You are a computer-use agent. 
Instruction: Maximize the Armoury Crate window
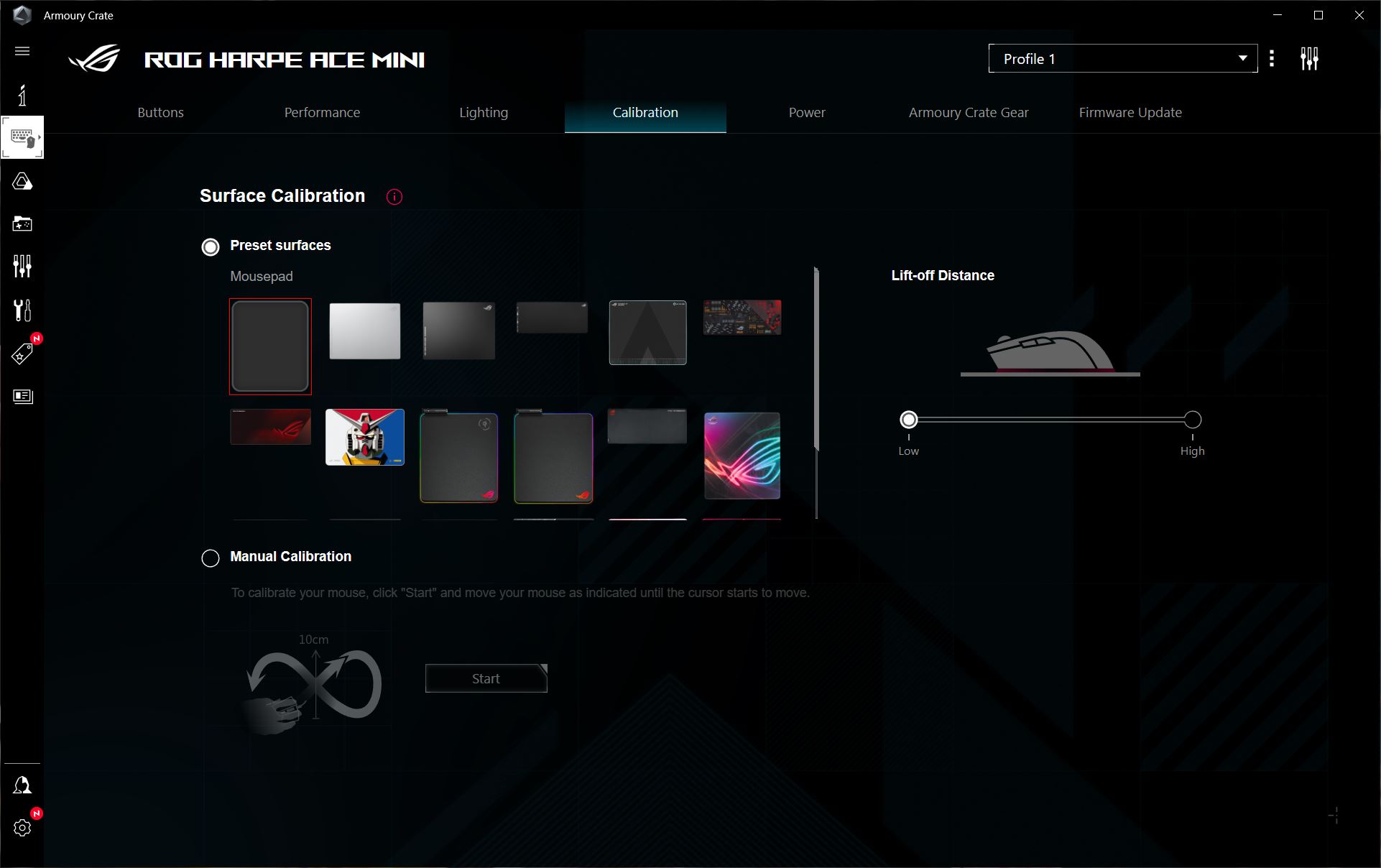(1318, 15)
